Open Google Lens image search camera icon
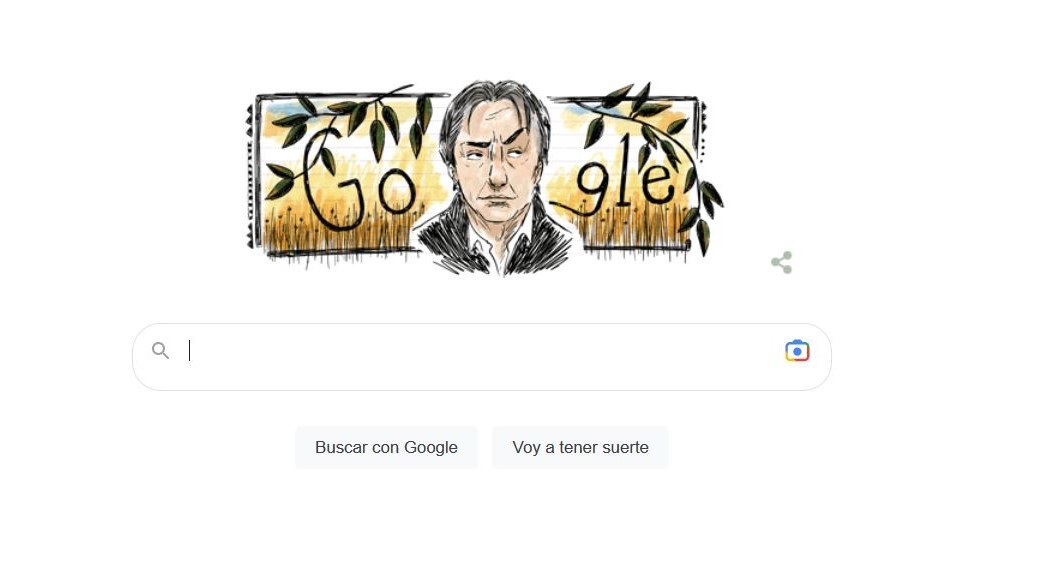Screen dimensions: 1054x579 (797, 351)
